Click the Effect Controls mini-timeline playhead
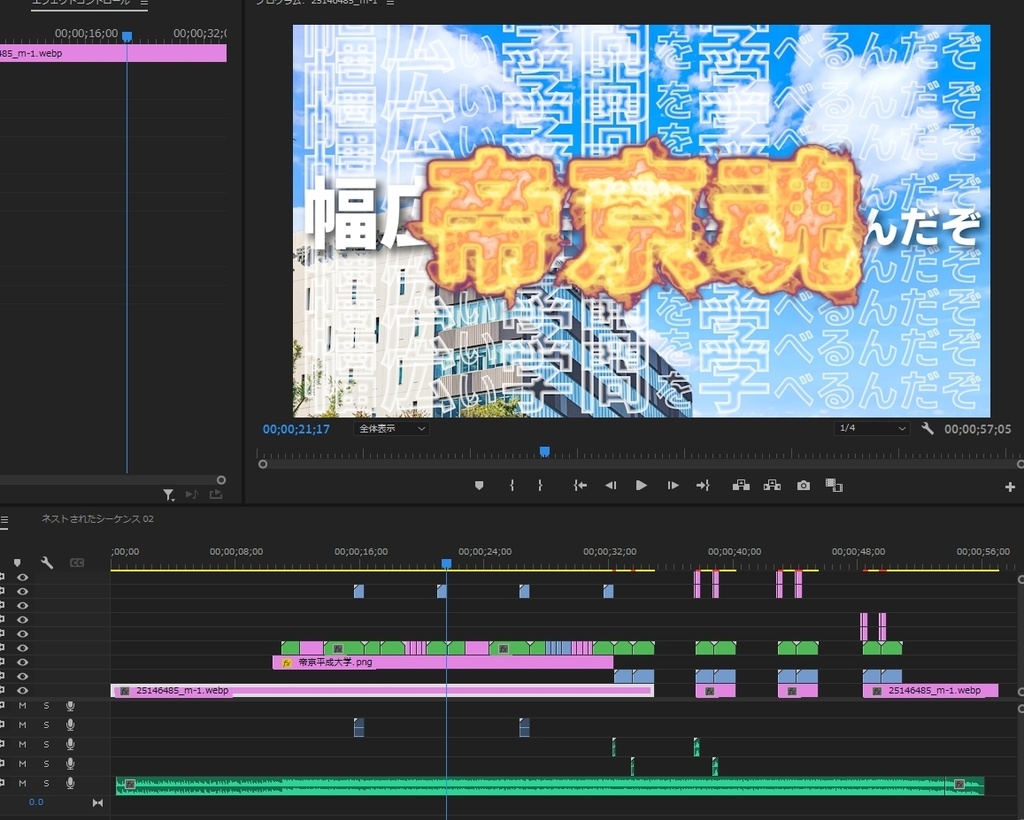This screenshot has width=1024, height=820. (127, 37)
